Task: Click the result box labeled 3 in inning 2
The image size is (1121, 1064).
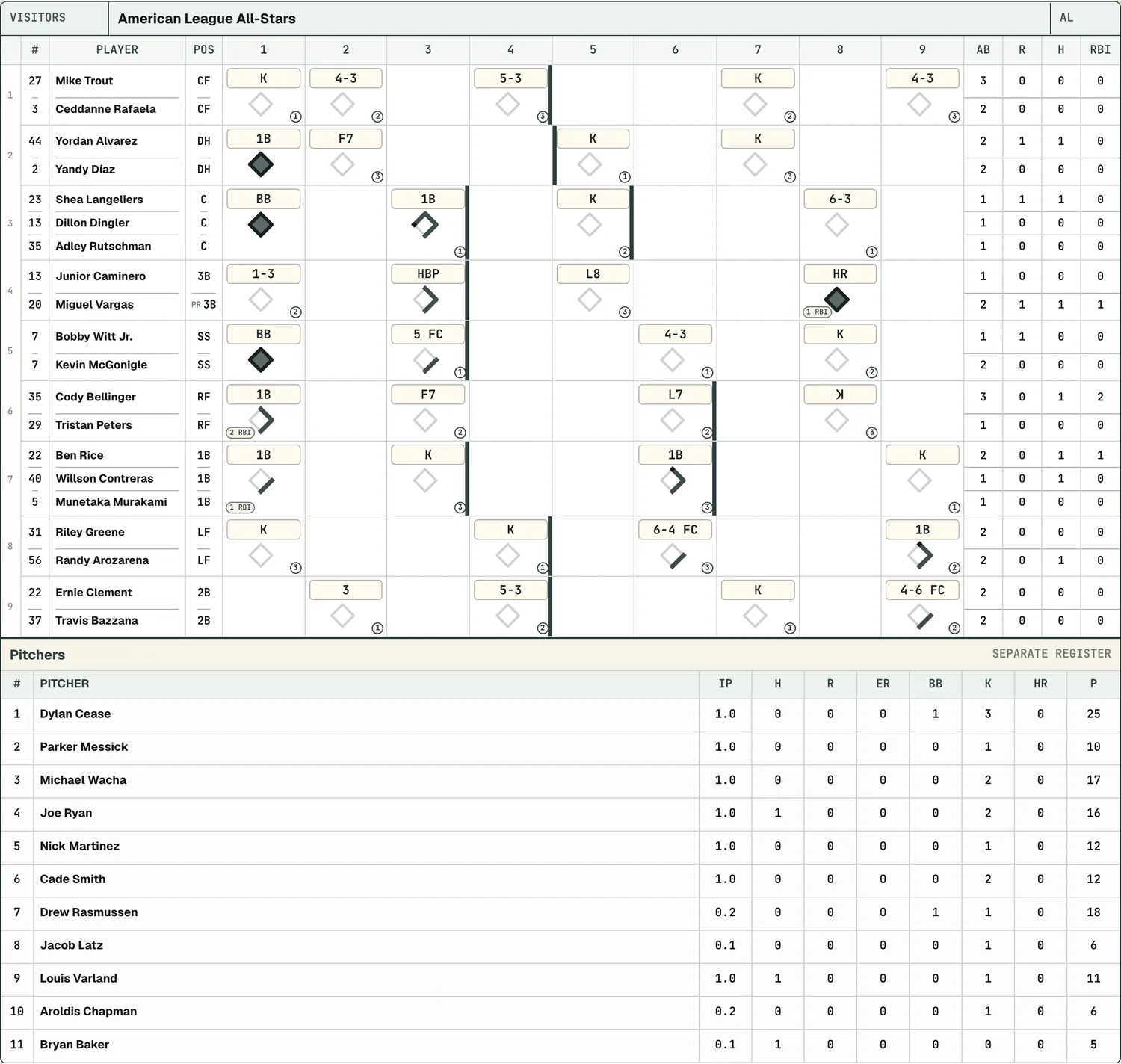Action: 345,590
